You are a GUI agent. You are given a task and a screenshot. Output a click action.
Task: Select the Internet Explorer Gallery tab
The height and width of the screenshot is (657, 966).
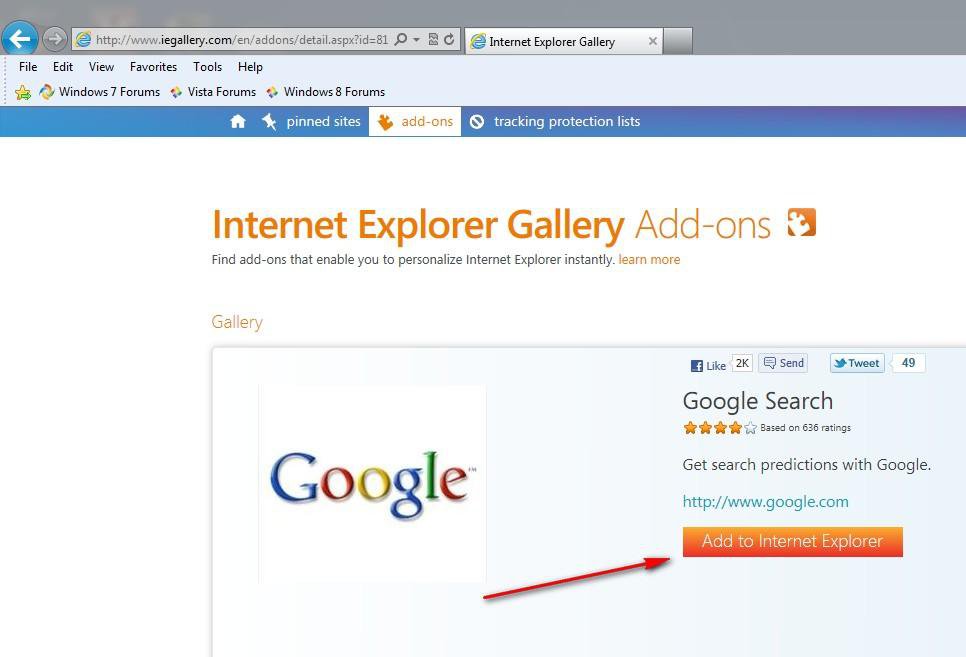click(564, 41)
